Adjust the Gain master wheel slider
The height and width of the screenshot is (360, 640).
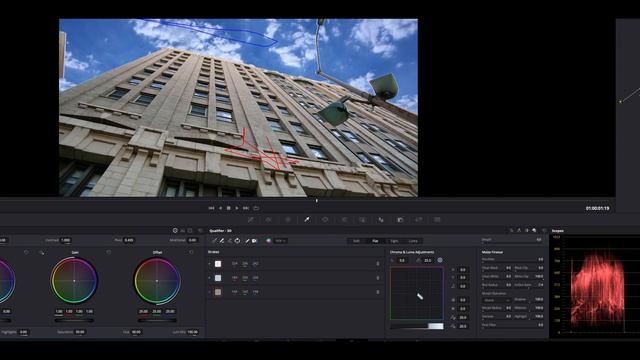(x=74, y=320)
